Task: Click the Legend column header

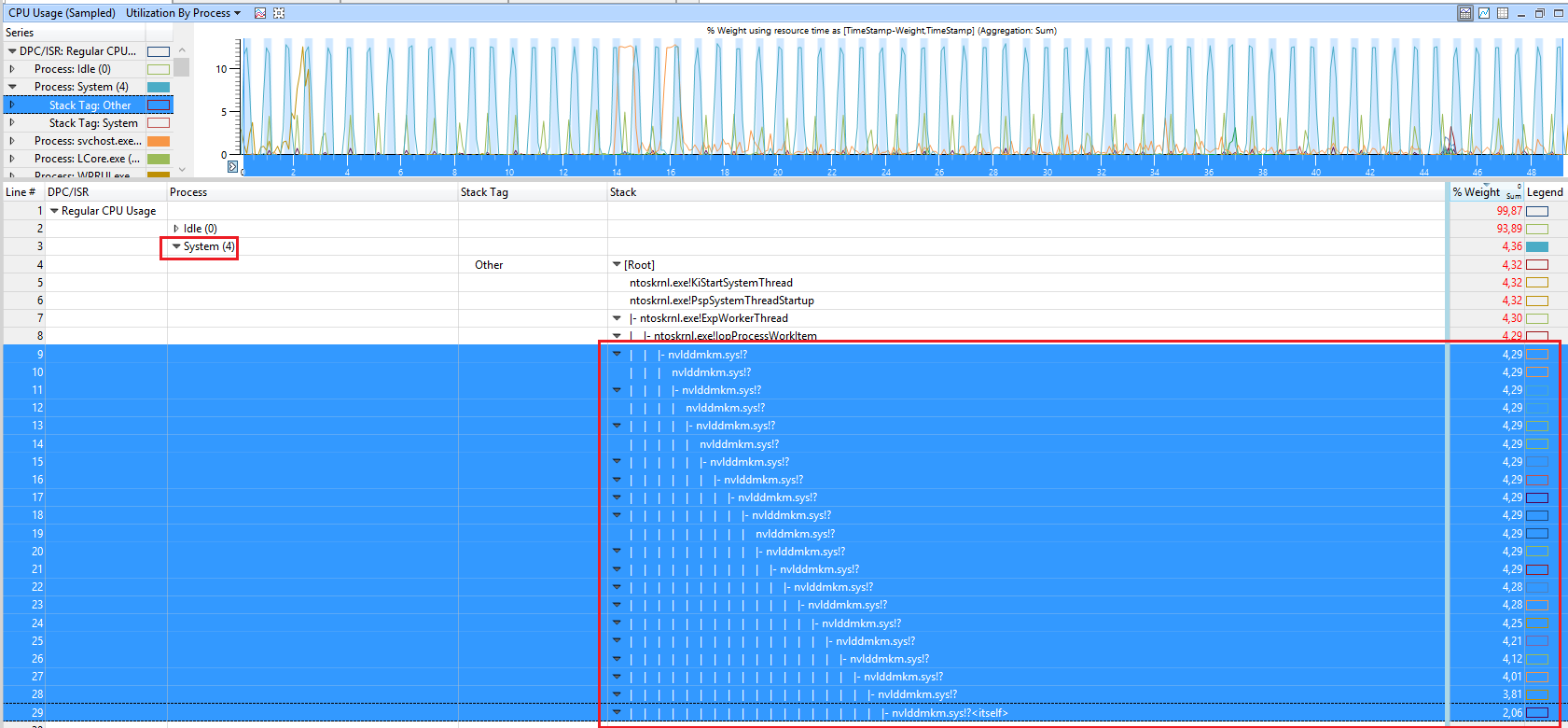Action: coord(1545,192)
